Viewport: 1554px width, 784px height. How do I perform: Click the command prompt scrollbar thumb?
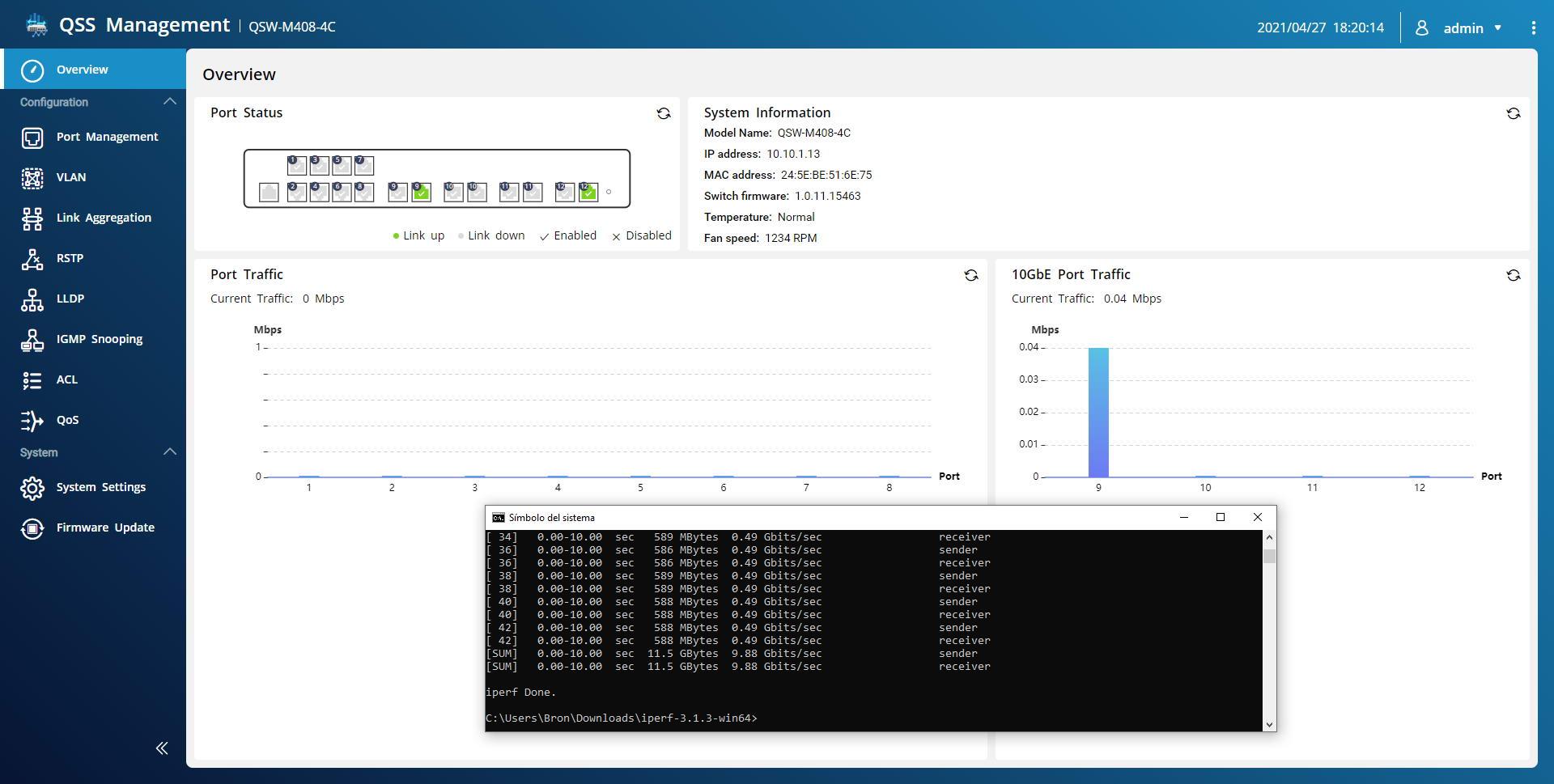pos(1269,556)
